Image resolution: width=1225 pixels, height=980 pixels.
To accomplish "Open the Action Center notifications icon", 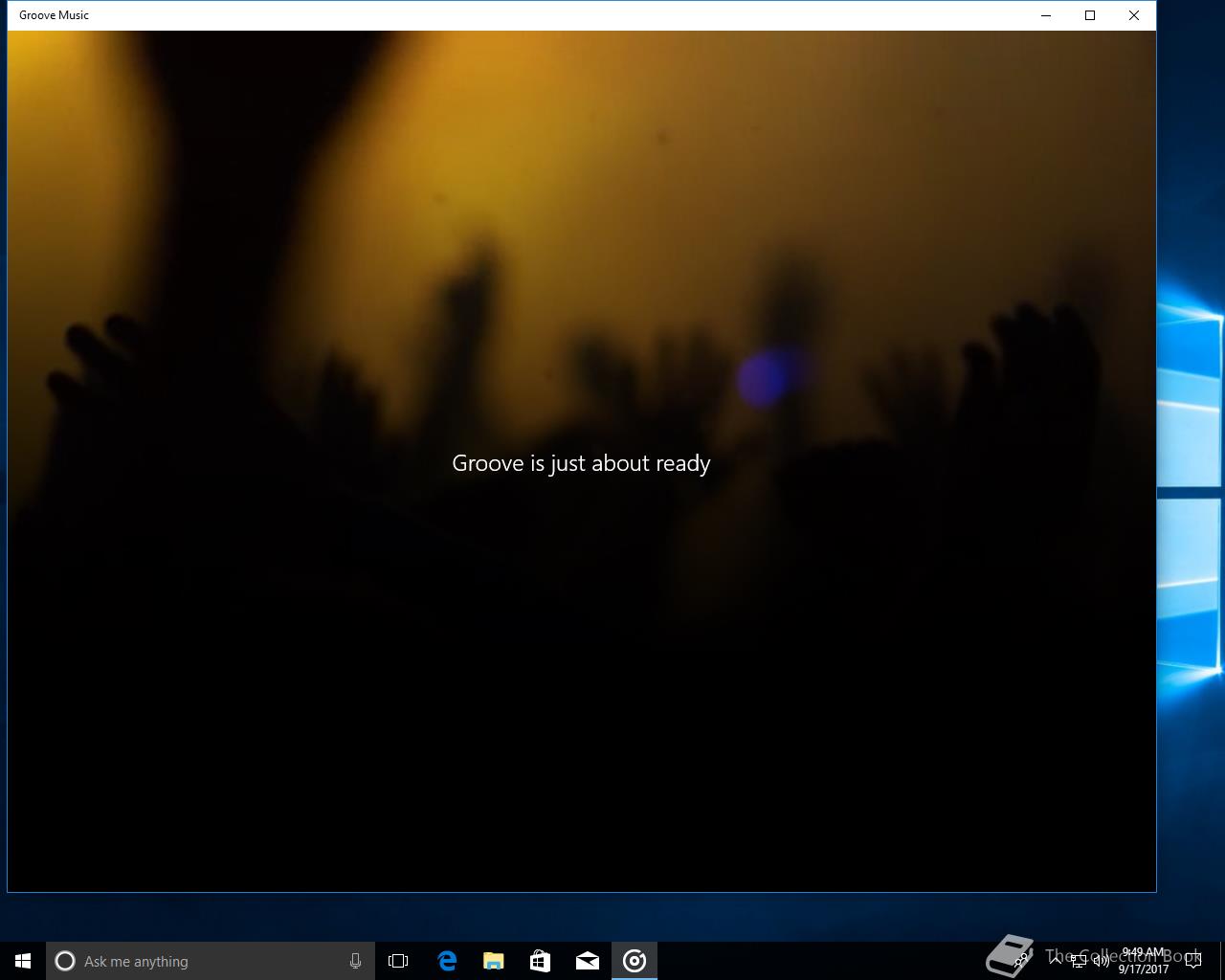I will pos(1193,961).
